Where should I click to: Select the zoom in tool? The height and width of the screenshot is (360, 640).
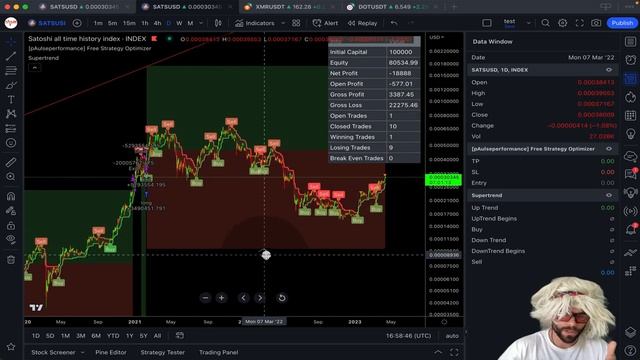11,177
